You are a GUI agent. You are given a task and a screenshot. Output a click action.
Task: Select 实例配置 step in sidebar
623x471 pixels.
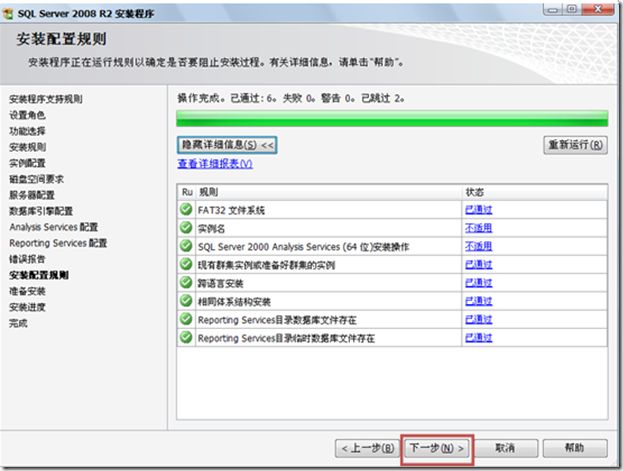(x=27, y=163)
